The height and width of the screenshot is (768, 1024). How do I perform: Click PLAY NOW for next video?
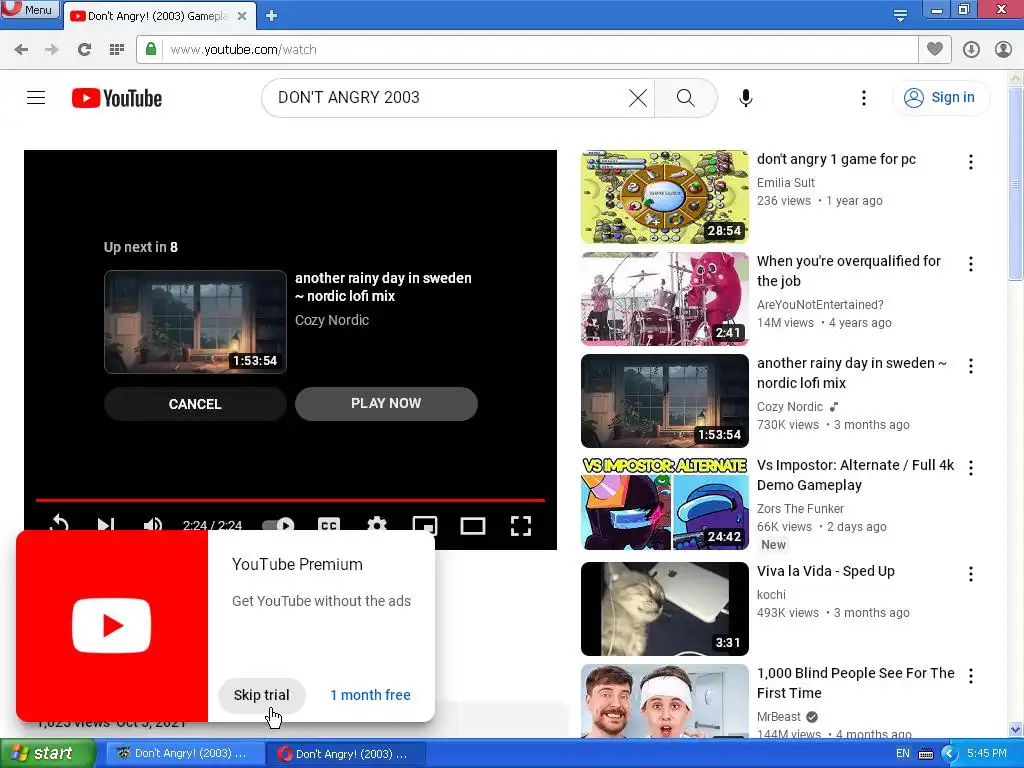(x=387, y=404)
